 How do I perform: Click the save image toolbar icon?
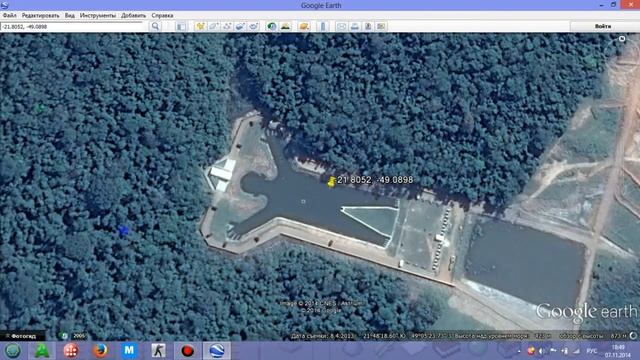pos(368,27)
